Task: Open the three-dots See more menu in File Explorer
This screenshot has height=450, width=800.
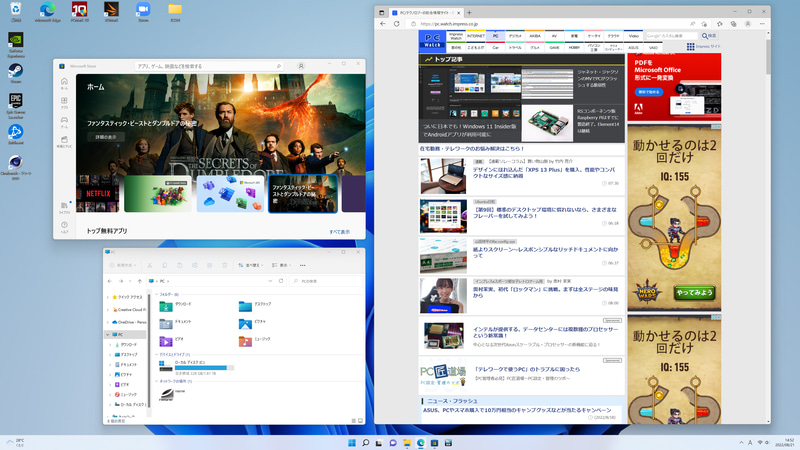Action: point(303,265)
